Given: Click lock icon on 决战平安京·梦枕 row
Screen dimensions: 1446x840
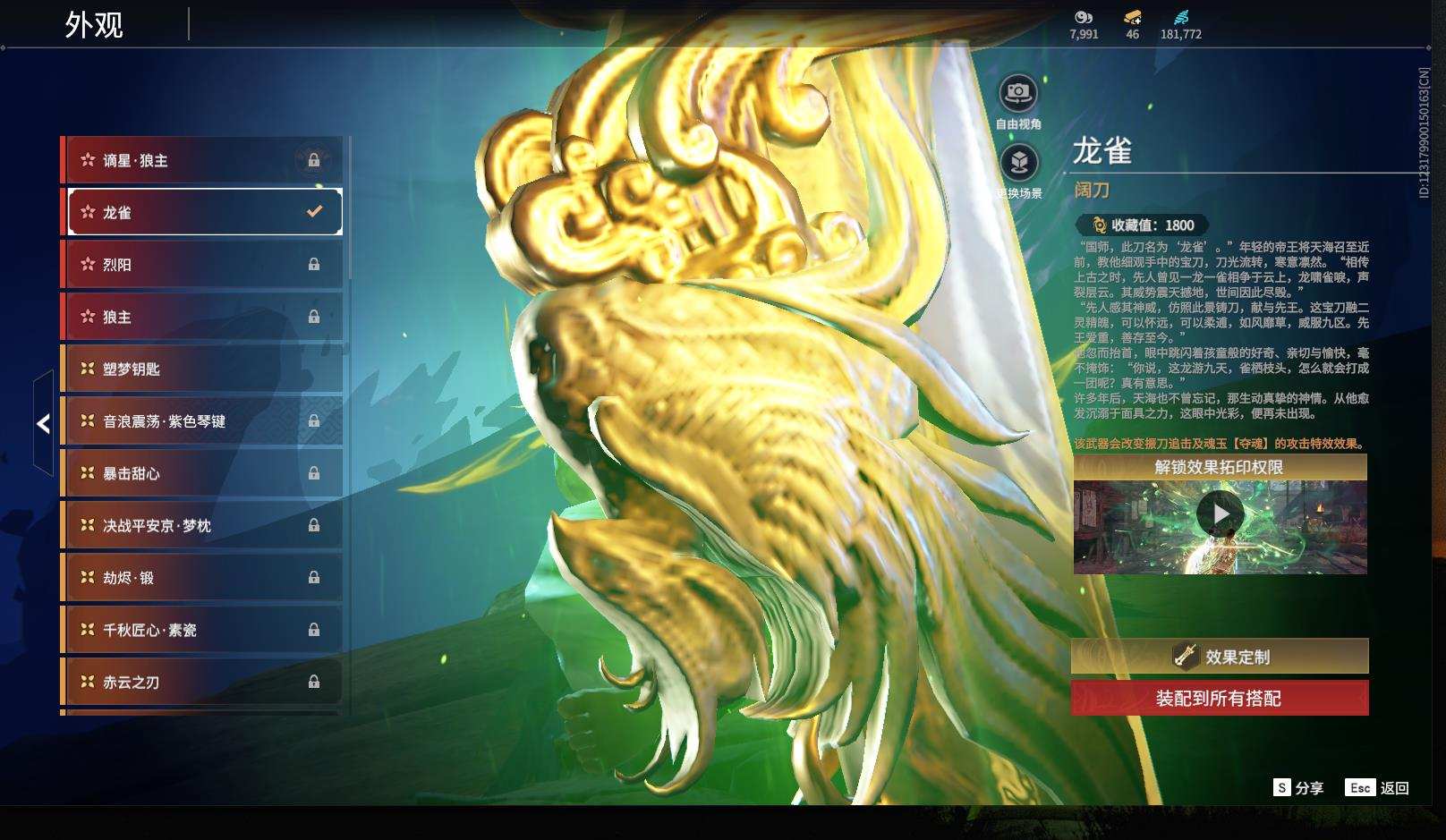Looking at the screenshot, I should click(314, 525).
